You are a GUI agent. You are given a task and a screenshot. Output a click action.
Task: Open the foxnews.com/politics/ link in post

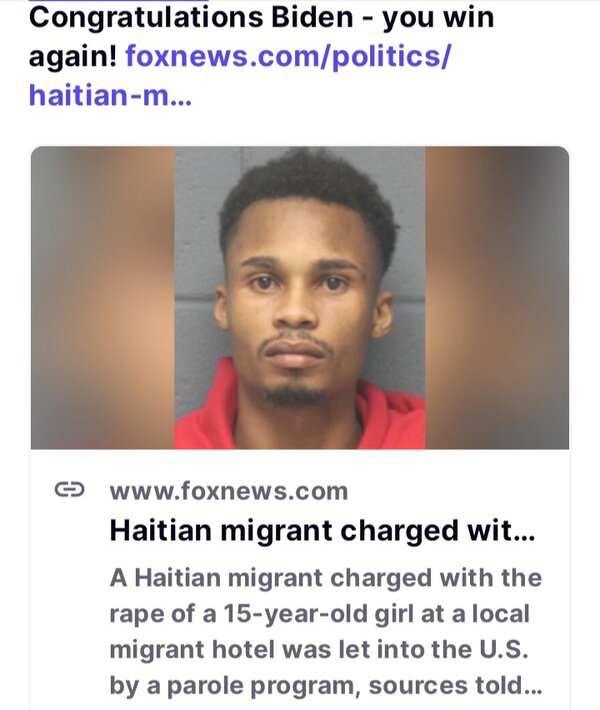point(288,57)
